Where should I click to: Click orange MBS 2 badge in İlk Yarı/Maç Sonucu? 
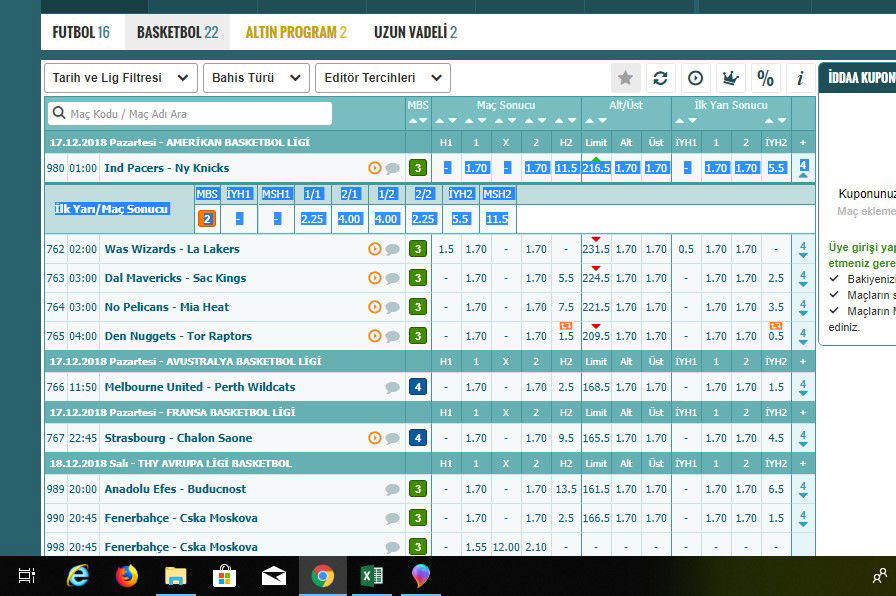[x=207, y=219]
